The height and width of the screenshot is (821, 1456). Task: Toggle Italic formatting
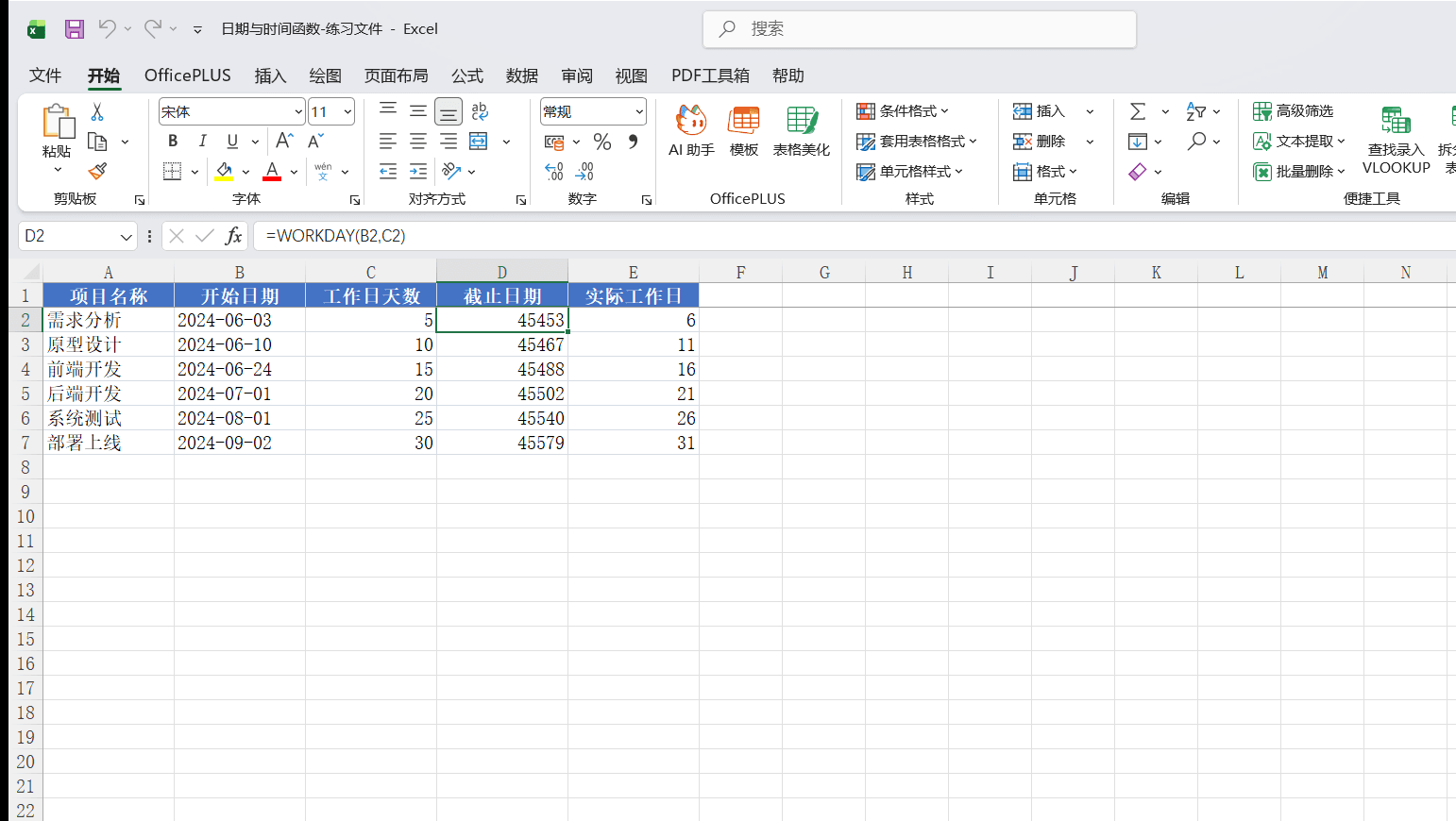[x=202, y=142]
